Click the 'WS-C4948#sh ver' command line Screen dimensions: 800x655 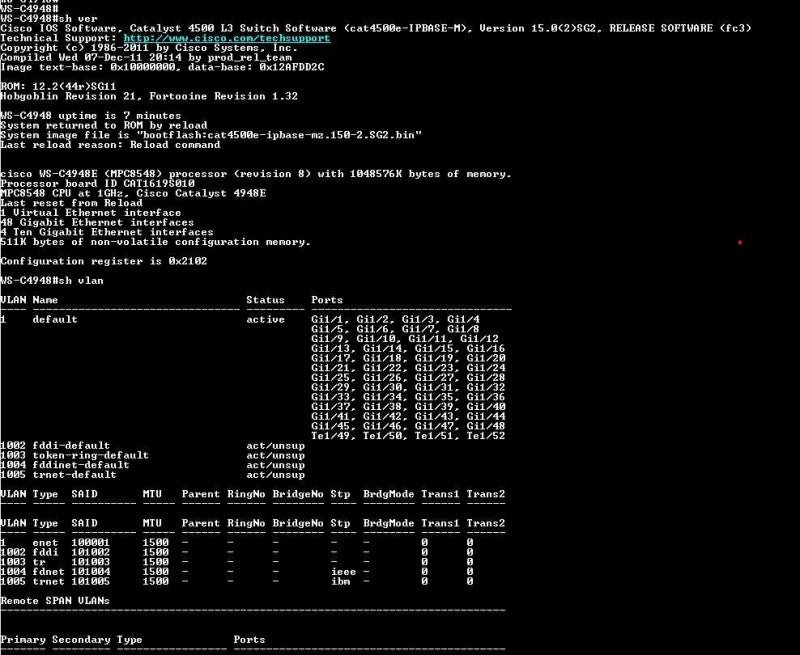point(48,19)
